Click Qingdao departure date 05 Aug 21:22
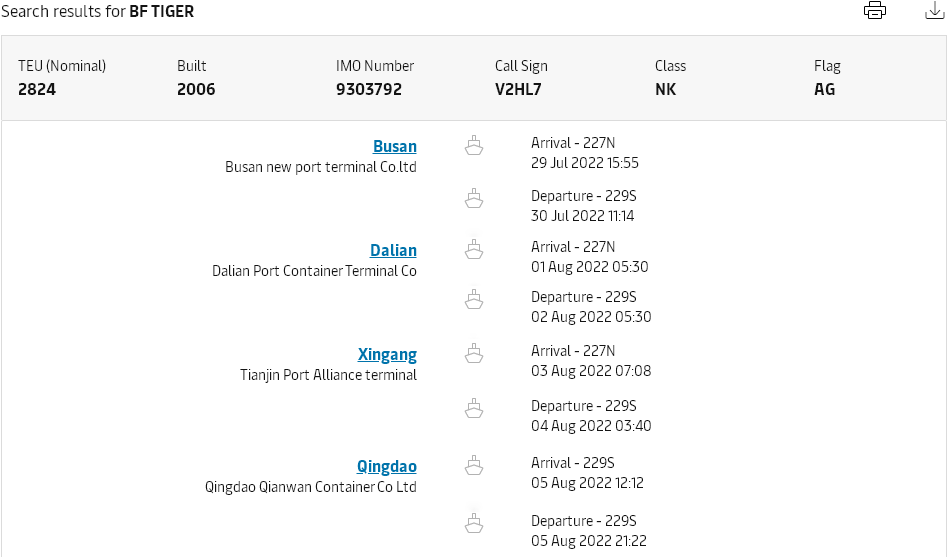This screenshot has width=947, height=557. click(588, 541)
